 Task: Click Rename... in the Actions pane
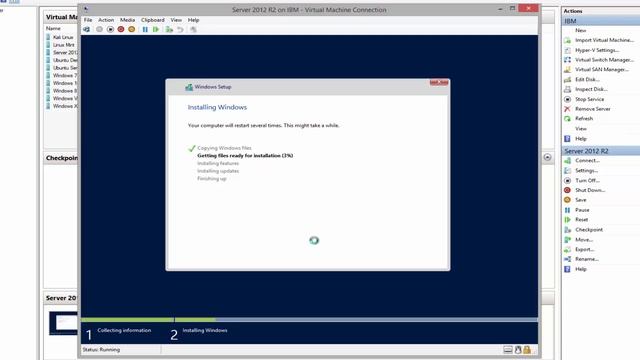[x=587, y=259]
